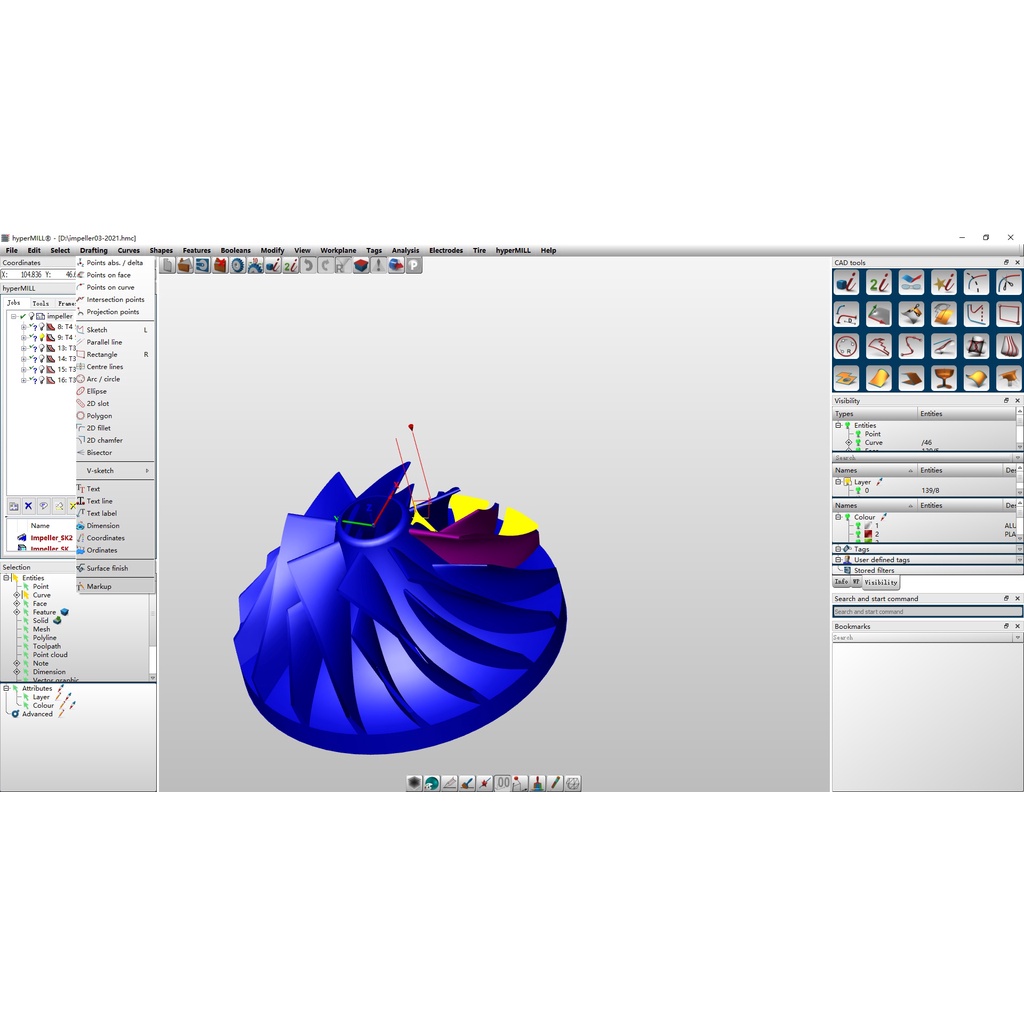Click the '00' icon in the bottom toolbar

pos(503,782)
